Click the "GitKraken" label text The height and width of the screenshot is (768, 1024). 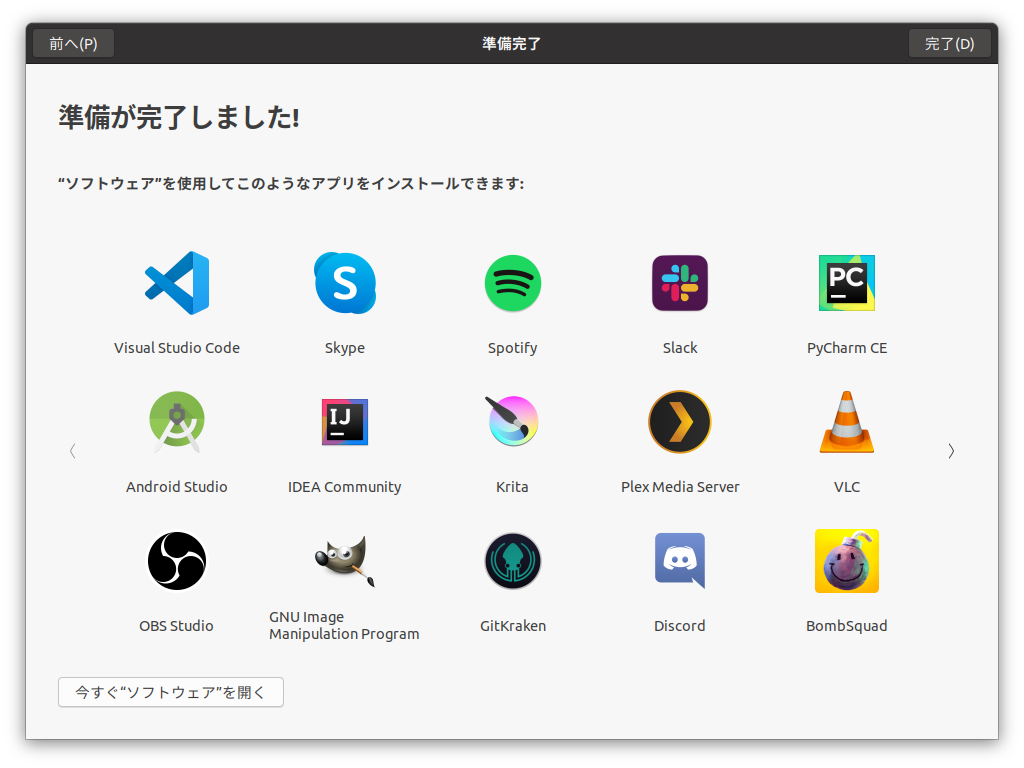click(513, 626)
